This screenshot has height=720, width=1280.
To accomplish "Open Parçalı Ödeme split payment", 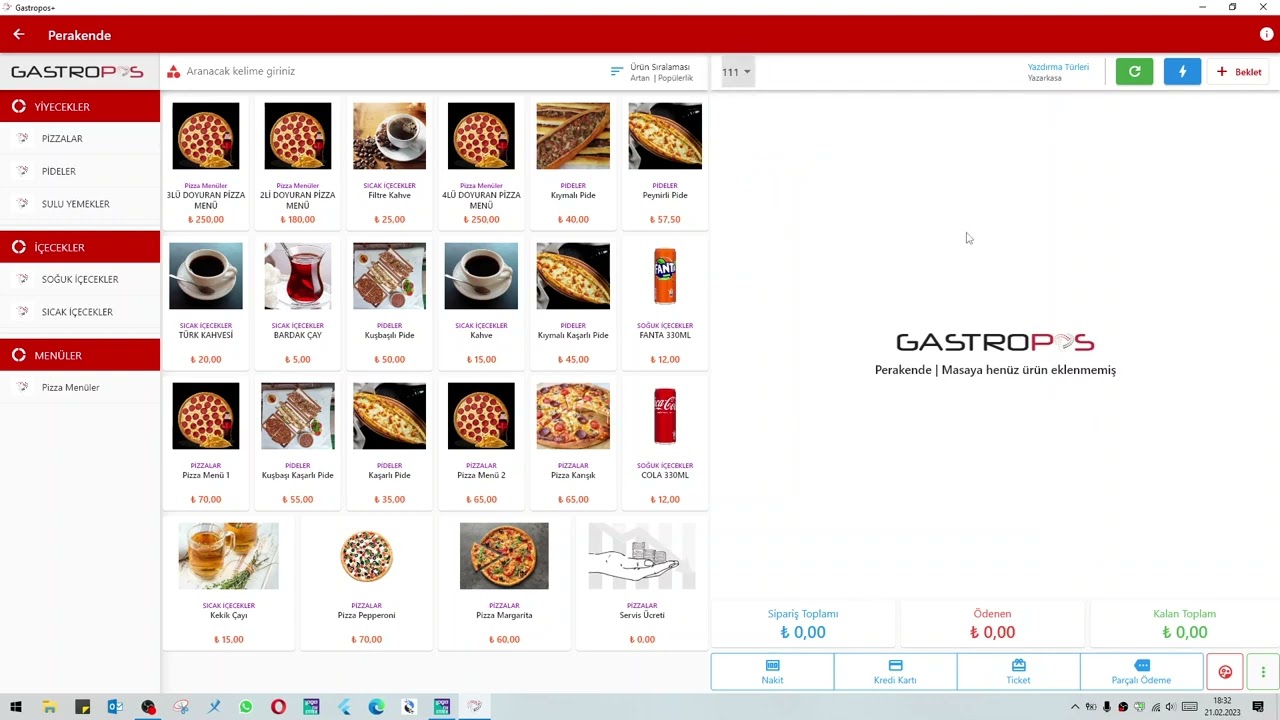I will coord(1141,672).
